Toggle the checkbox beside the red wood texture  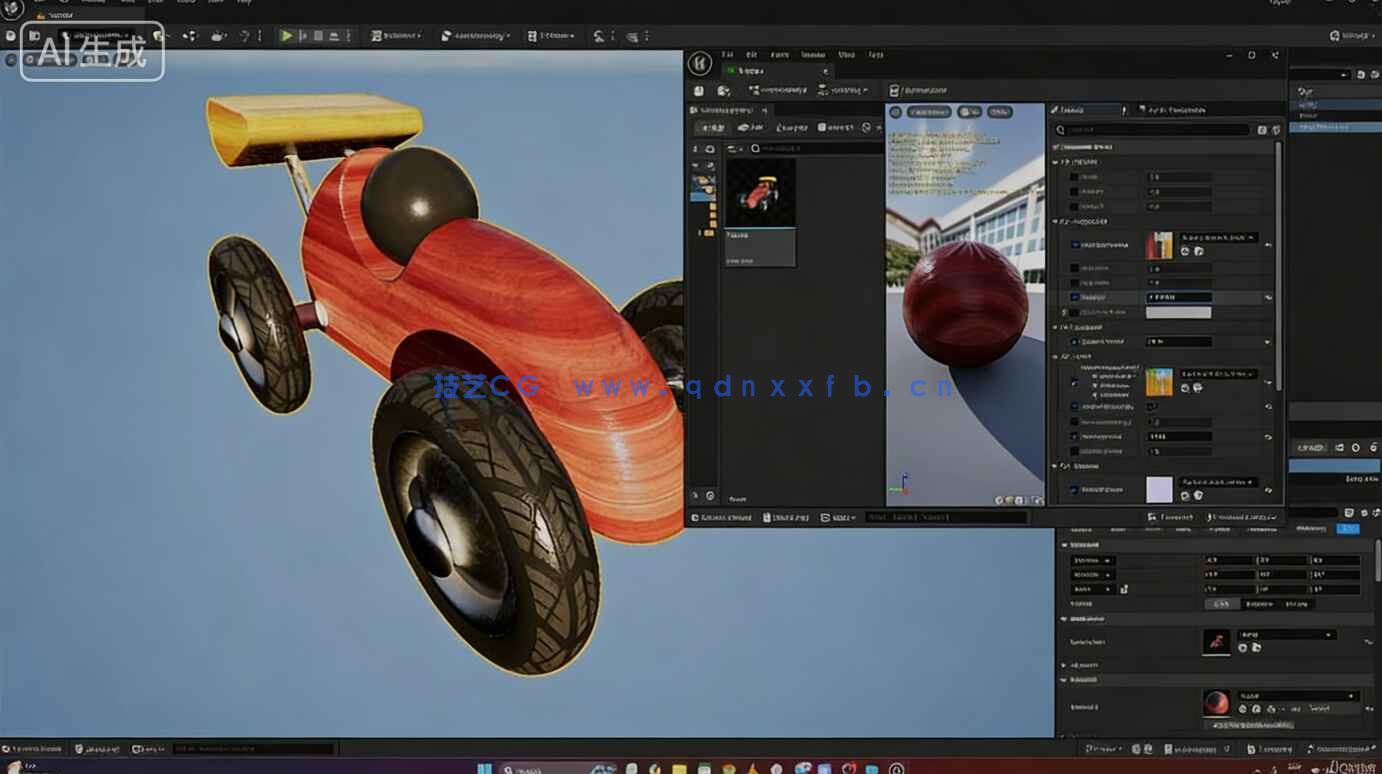pos(1075,244)
